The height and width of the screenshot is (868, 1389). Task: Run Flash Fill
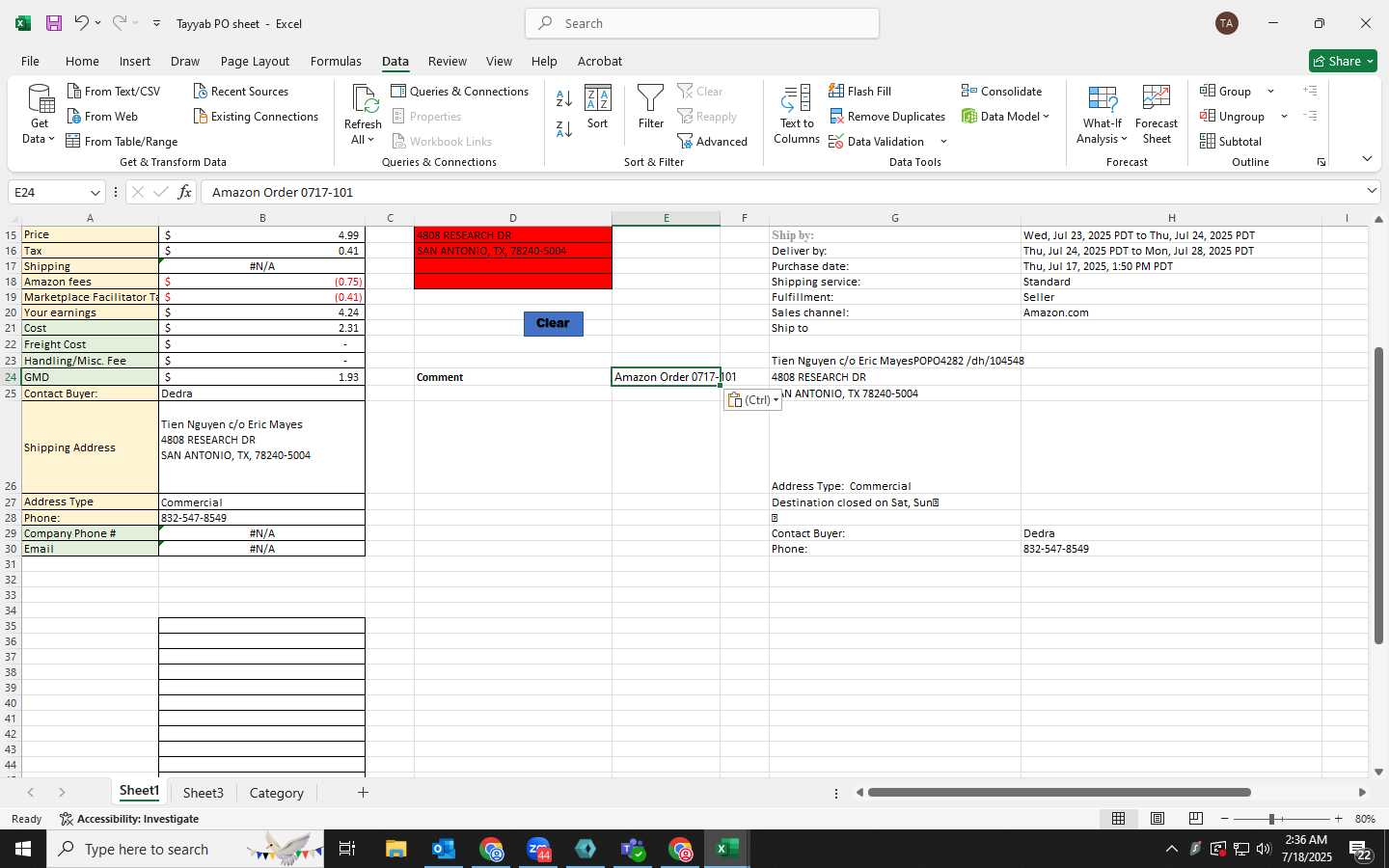(x=860, y=91)
